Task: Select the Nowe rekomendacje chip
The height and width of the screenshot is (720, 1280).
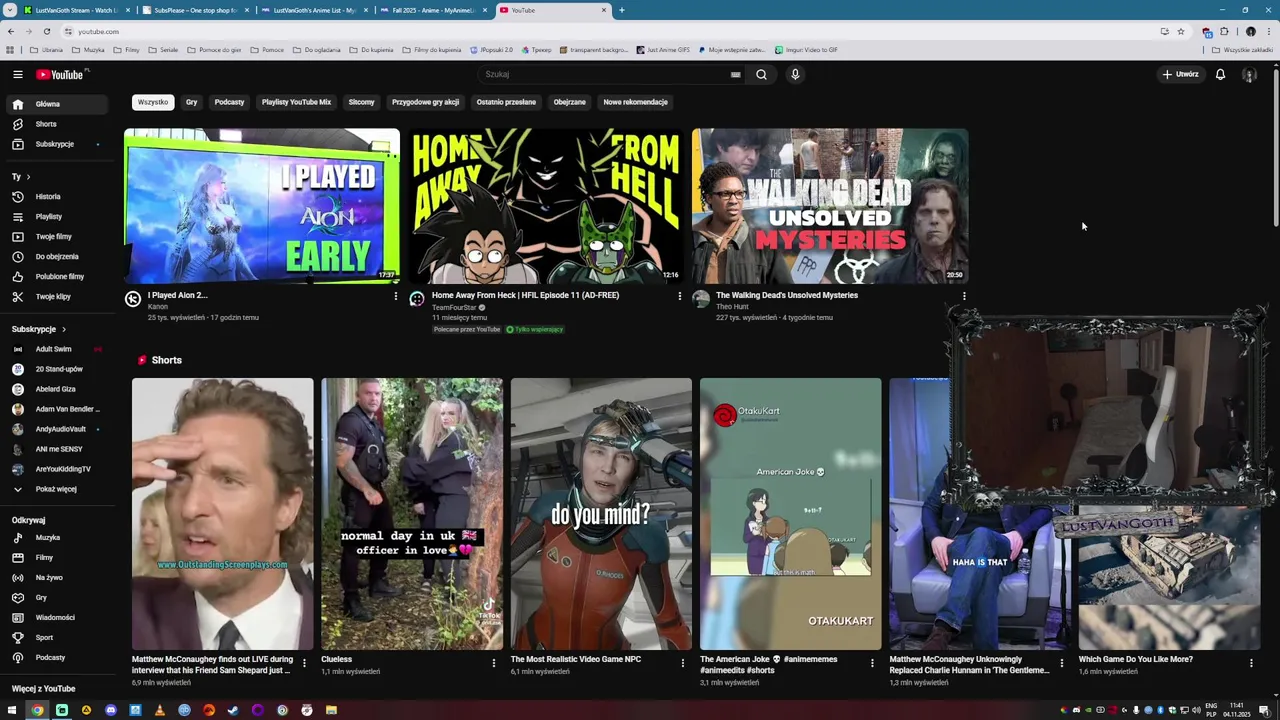Action: [635, 102]
